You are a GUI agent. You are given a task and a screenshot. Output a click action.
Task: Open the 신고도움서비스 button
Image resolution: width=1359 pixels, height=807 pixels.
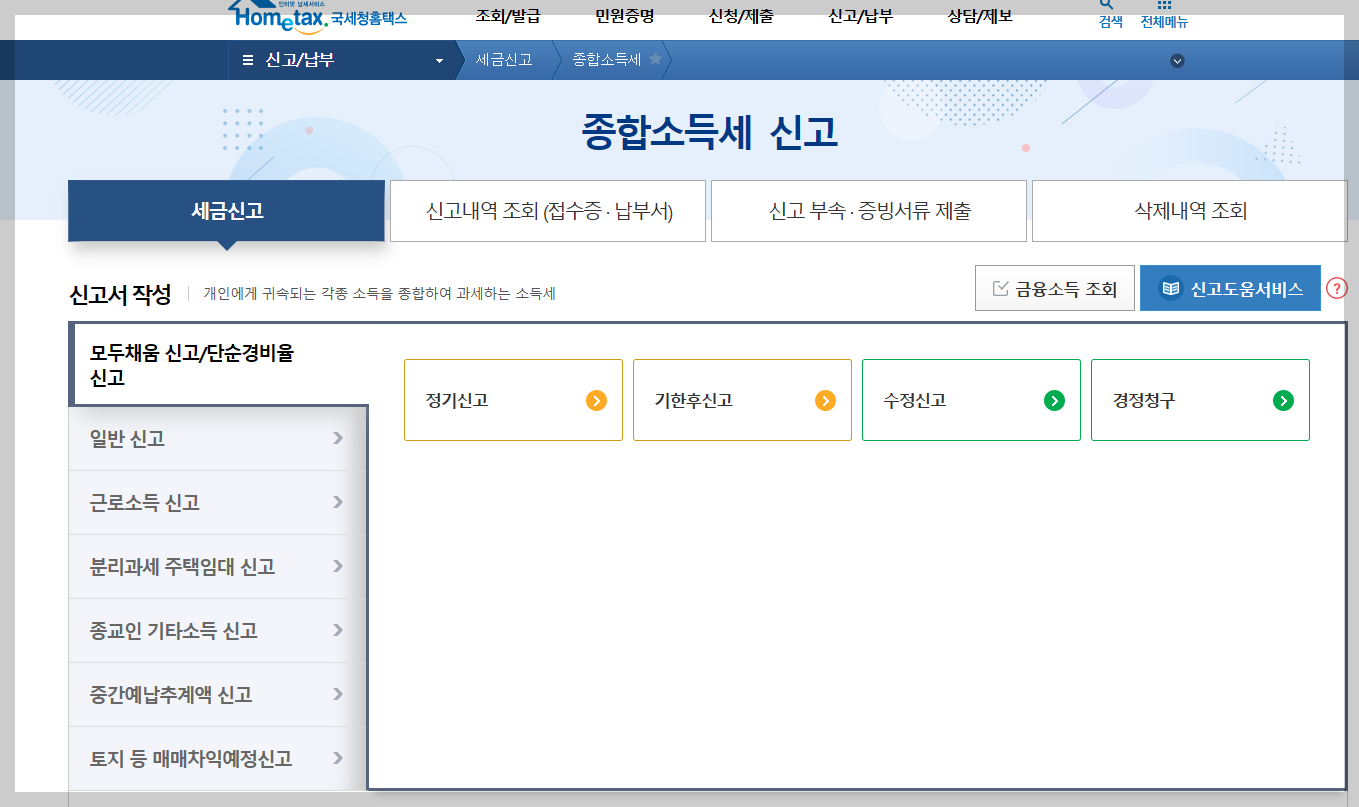pos(1230,287)
